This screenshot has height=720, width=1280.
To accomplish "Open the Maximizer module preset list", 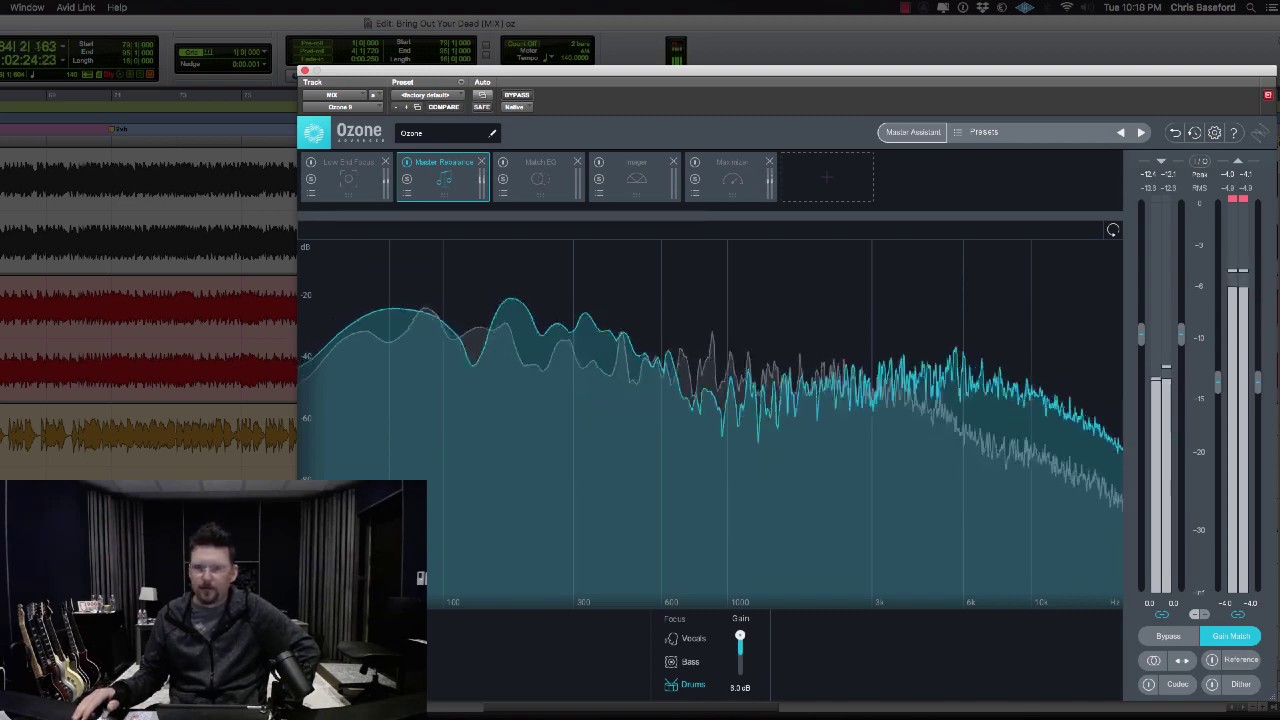I will (695, 193).
